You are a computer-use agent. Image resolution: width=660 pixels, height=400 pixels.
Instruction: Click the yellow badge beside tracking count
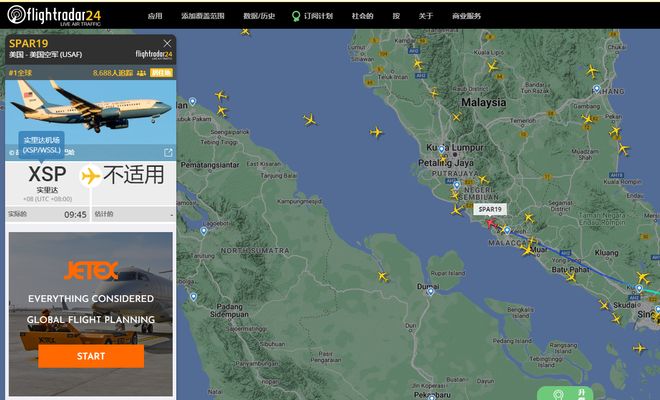click(x=161, y=73)
